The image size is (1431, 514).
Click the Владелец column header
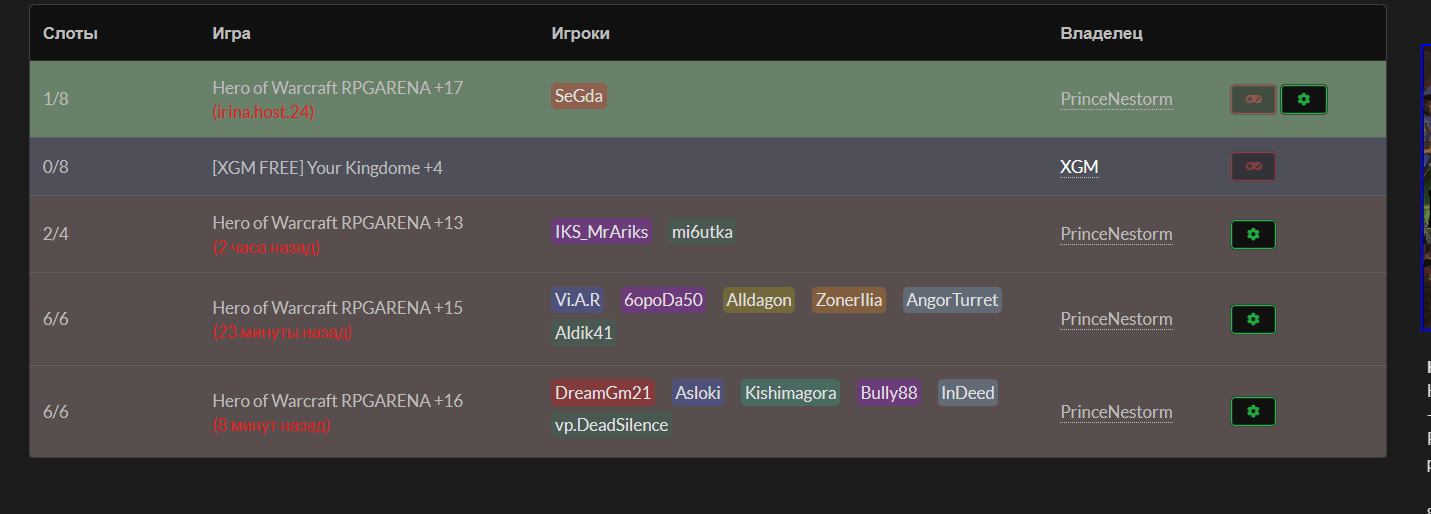click(x=1101, y=33)
